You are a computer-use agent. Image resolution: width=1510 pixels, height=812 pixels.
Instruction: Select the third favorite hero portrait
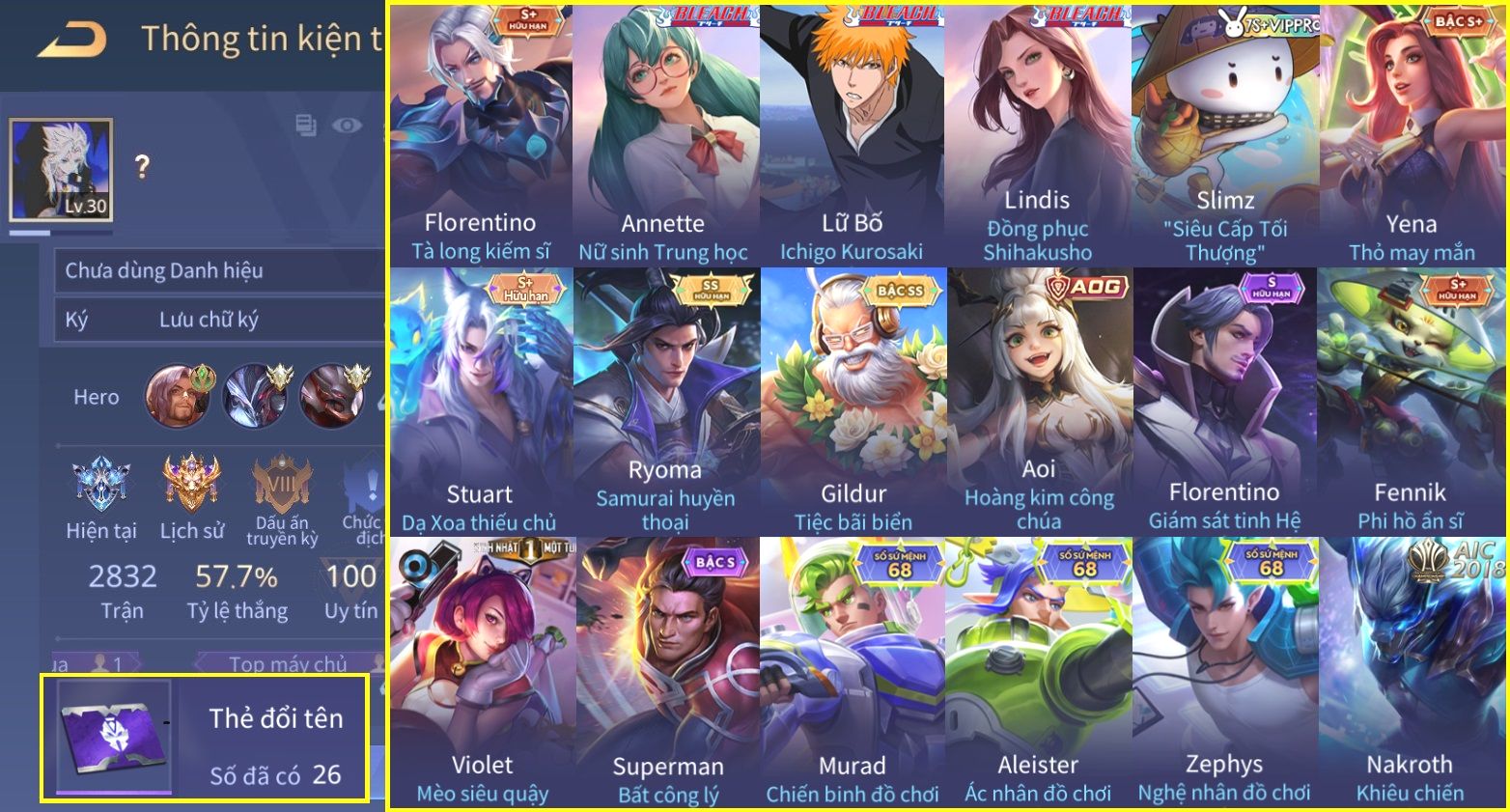click(332, 396)
